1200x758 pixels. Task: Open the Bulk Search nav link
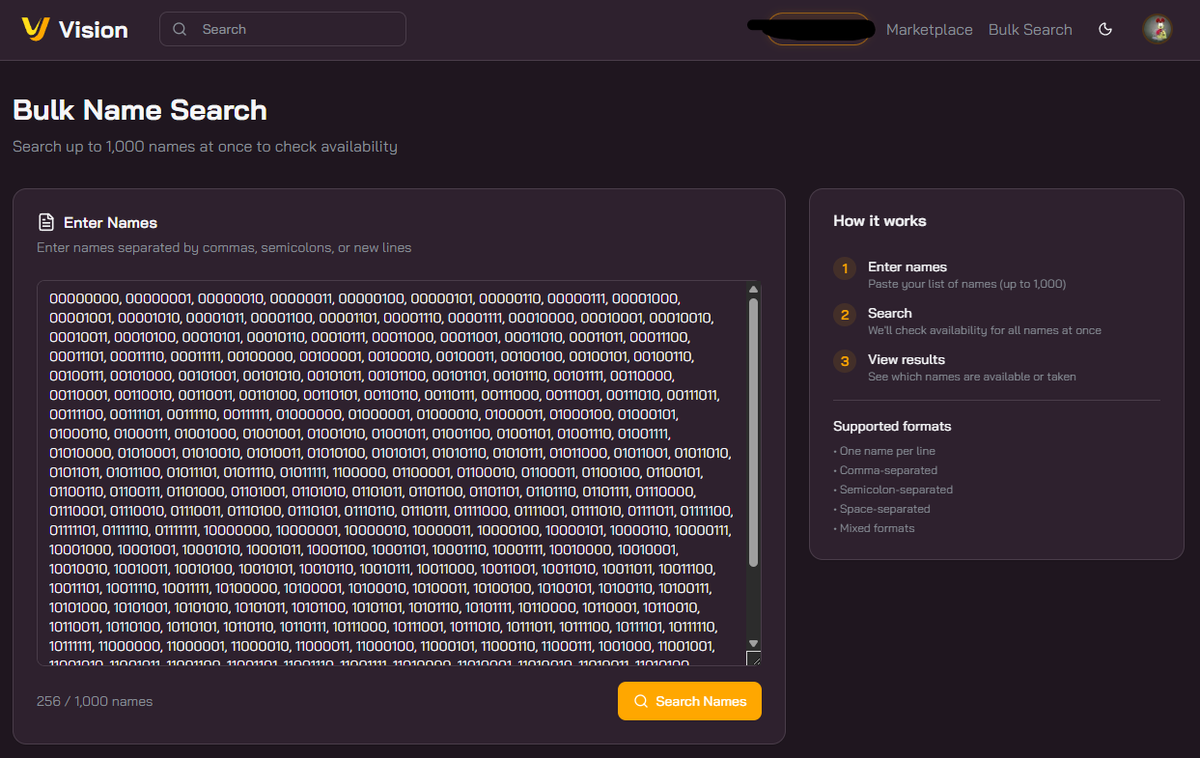tap(1030, 29)
